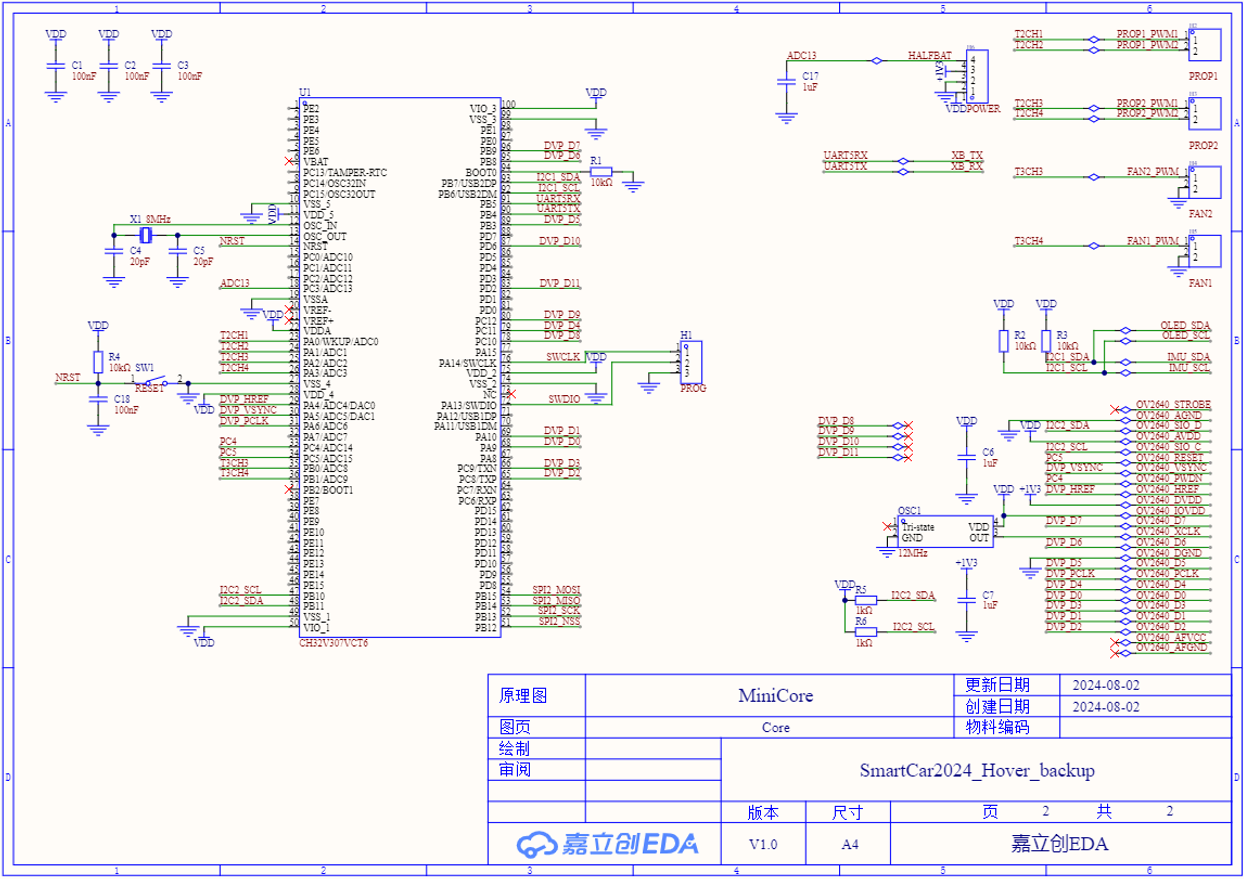Screen dimensions: 1244x879
Task: Click the A4 size cell
Action: pos(850,845)
